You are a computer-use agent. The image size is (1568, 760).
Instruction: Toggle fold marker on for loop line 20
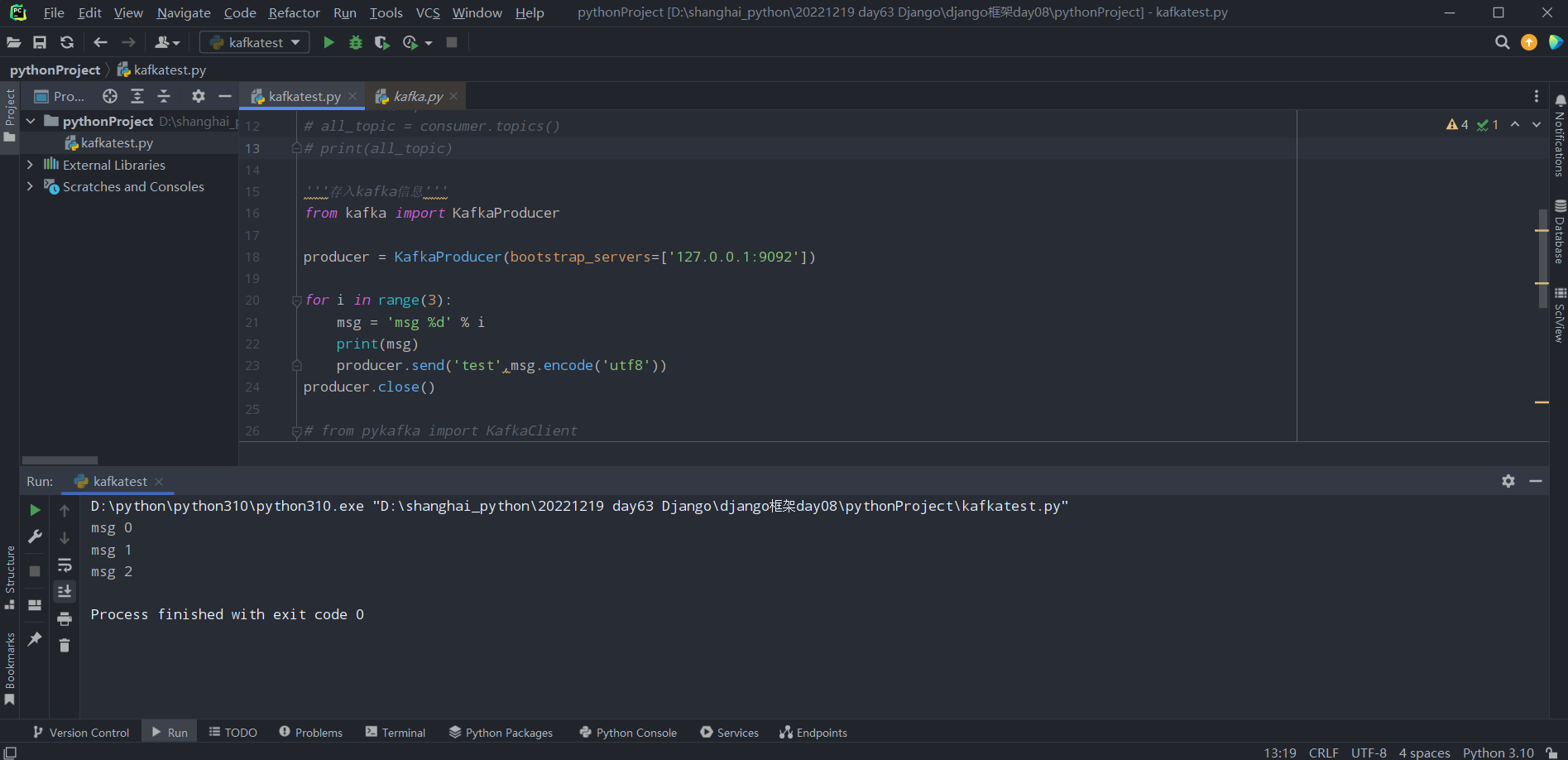tap(296, 301)
